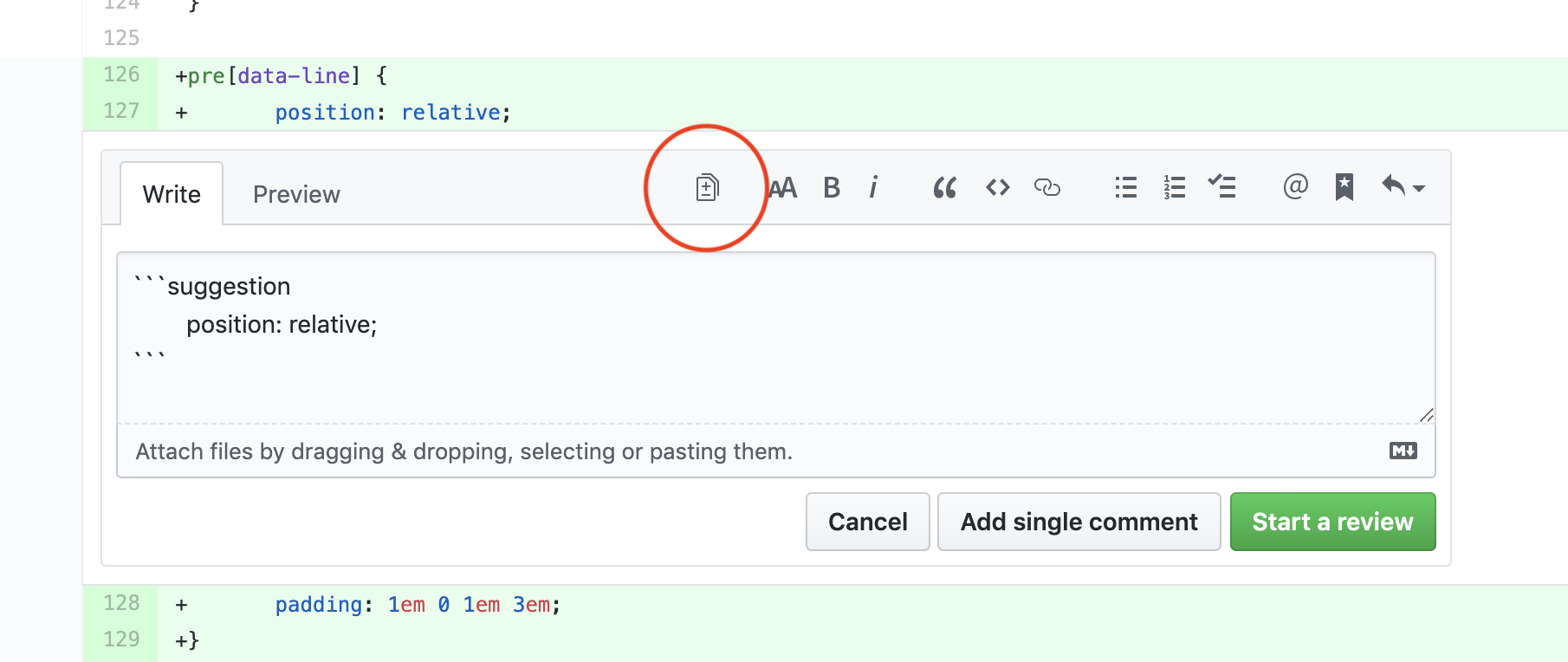This screenshot has height=662, width=1568.
Task: Click line number 125
Action: coord(121,38)
